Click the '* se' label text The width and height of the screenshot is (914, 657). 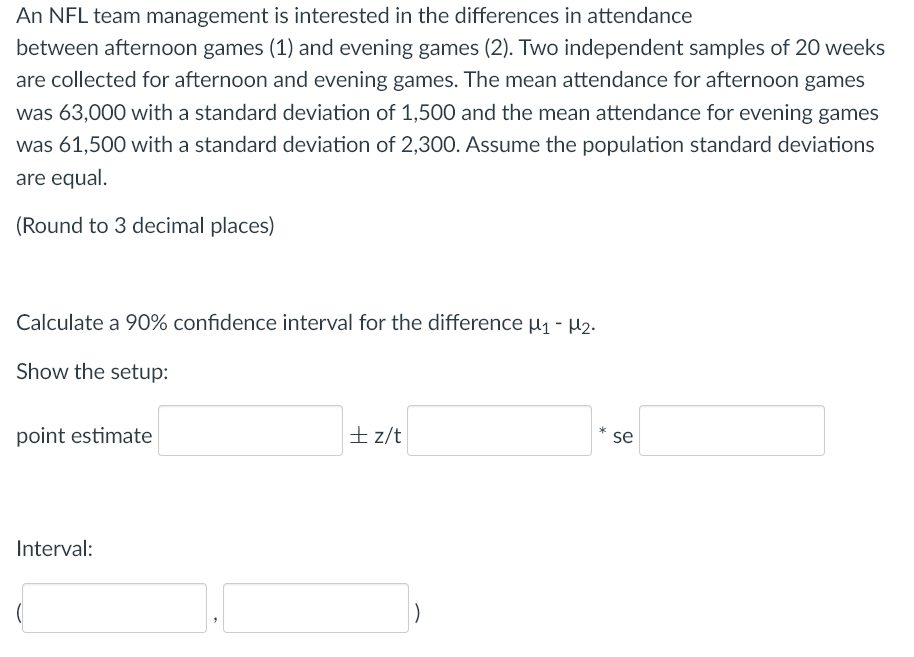point(615,436)
